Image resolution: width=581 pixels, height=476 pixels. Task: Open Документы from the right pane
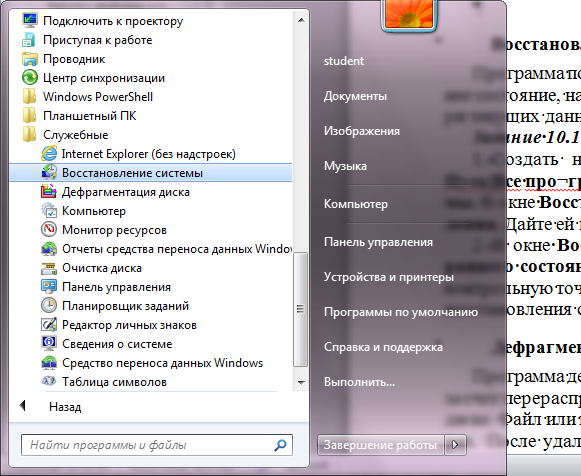click(x=355, y=96)
